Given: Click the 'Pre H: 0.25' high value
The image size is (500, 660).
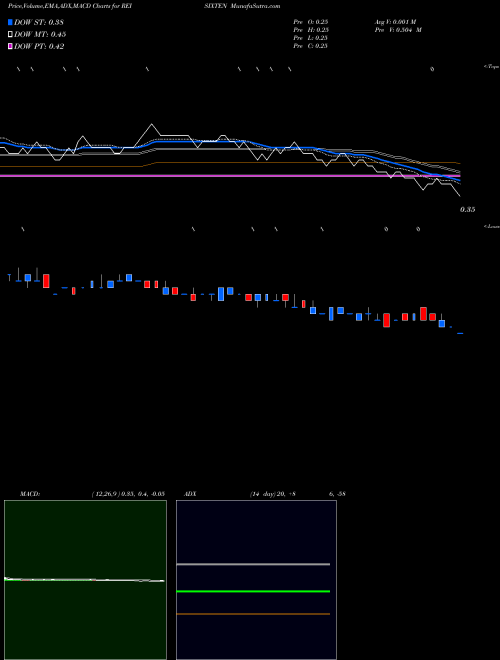Looking at the screenshot, I should (311, 30).
